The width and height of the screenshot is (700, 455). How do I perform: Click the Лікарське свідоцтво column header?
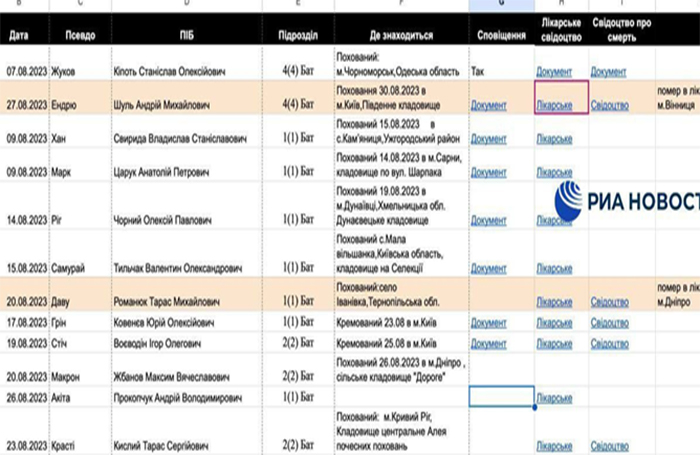click(561, 29)
